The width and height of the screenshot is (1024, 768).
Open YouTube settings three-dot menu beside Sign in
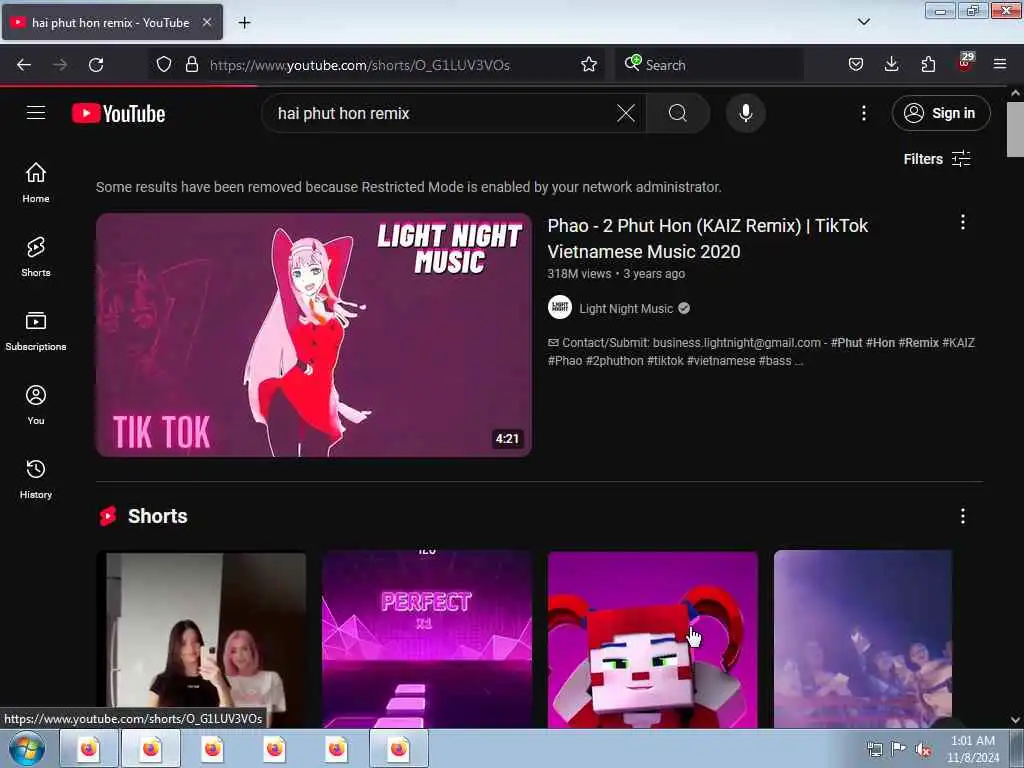863,114
